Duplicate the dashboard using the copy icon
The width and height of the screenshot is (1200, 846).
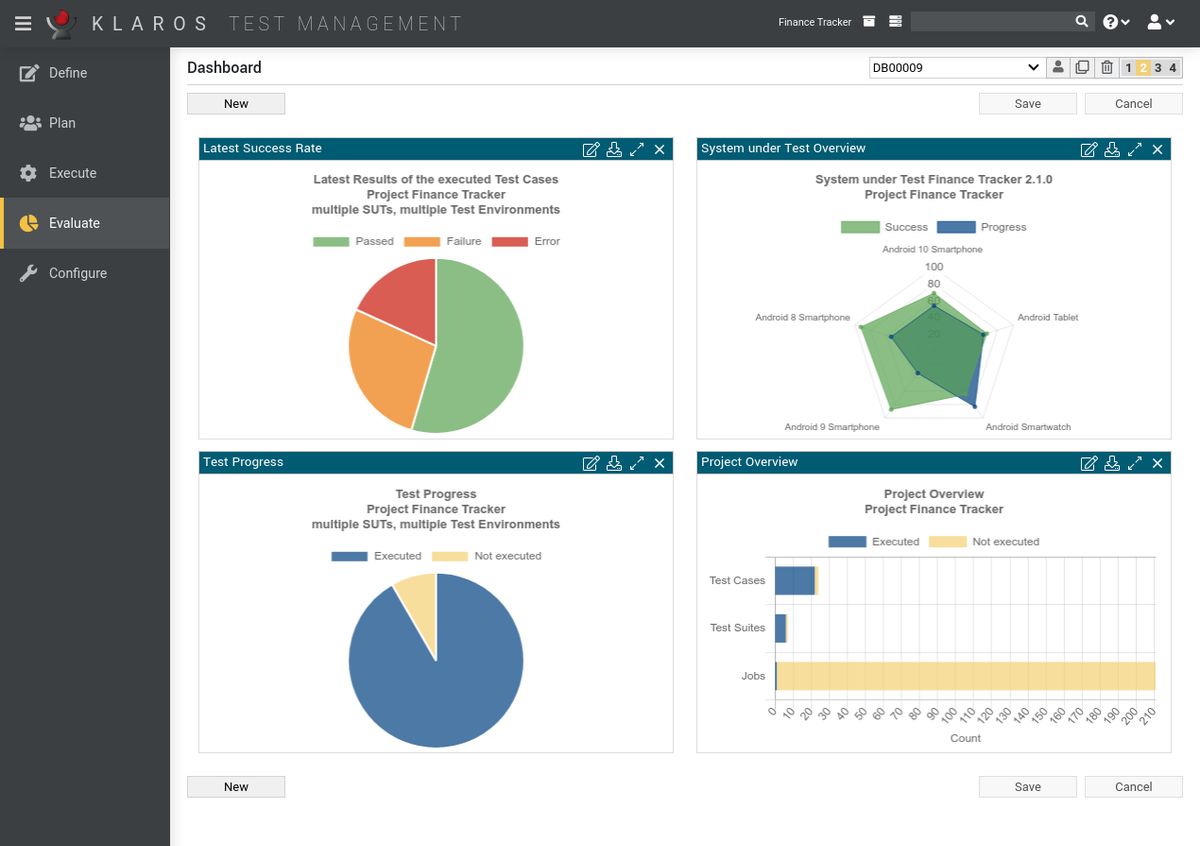[1082, 67]
